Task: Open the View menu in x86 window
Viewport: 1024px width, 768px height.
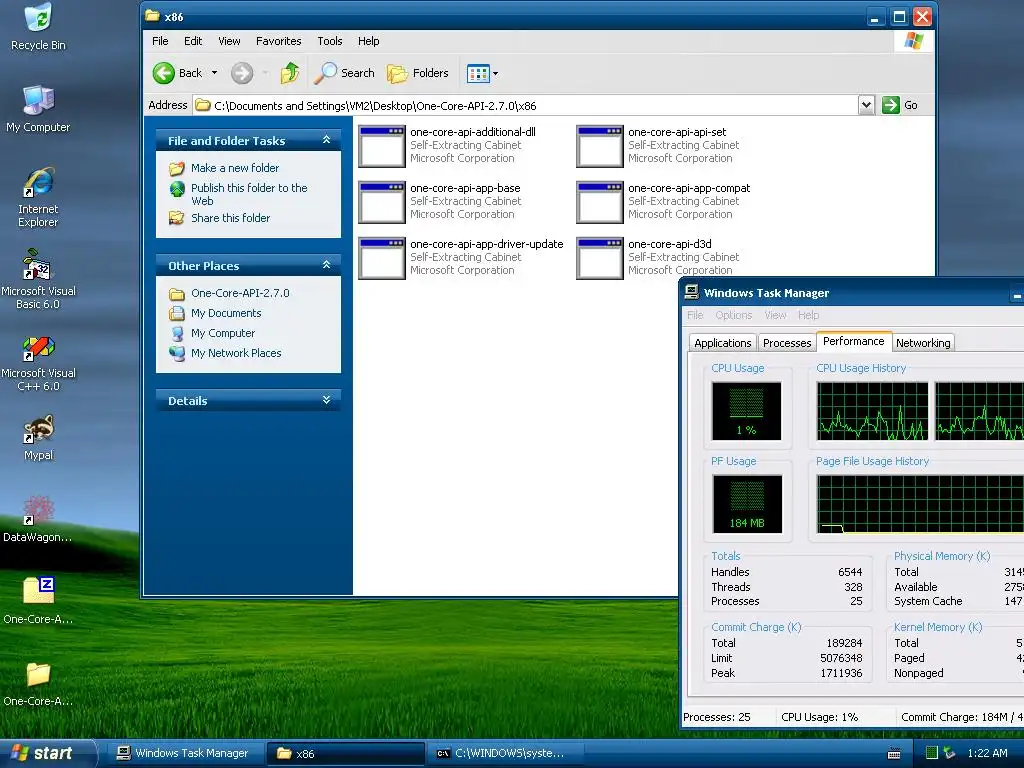Action: 229,41
